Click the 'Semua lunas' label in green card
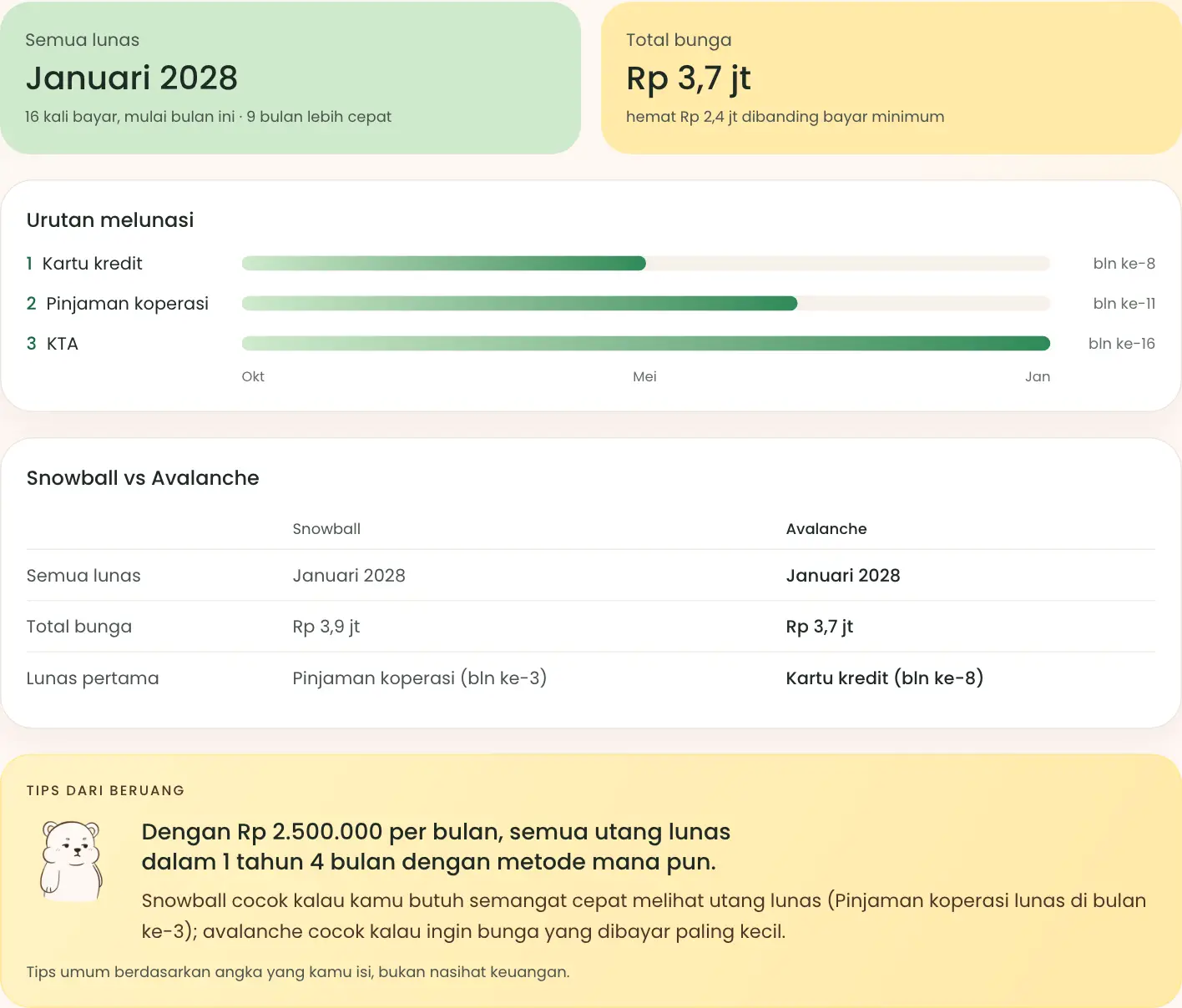The width and height of the screenshot is (1182, 1008). (x=82, y=40)
